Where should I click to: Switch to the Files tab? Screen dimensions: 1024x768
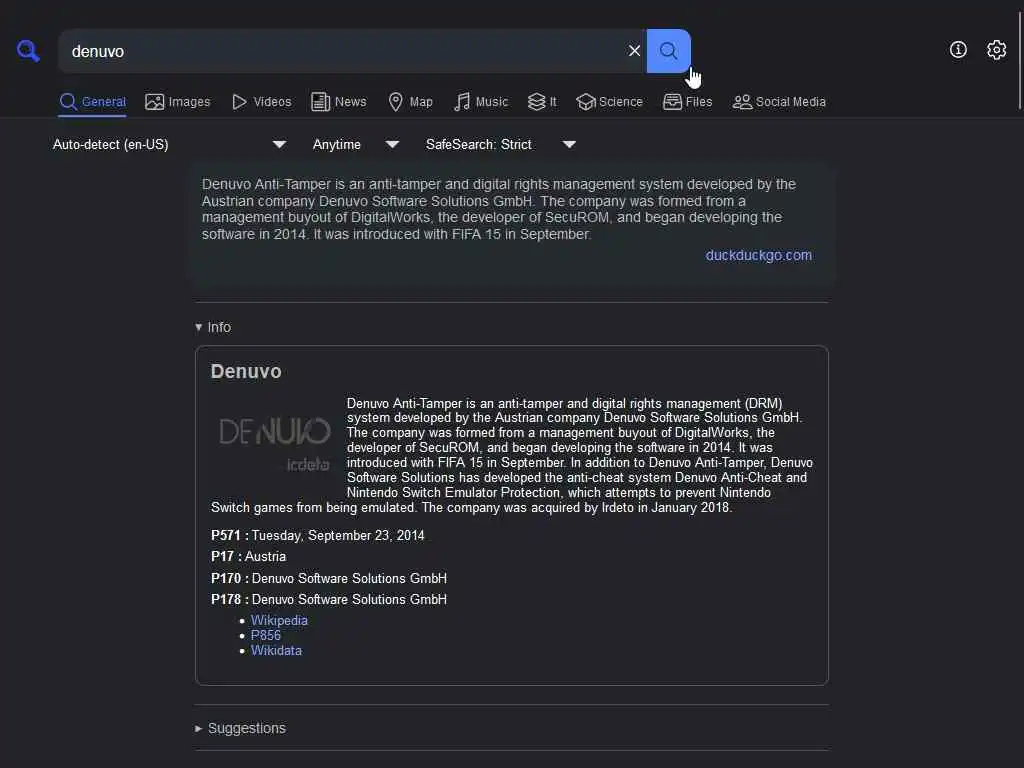pyautogui.click(x=687, y=102)
